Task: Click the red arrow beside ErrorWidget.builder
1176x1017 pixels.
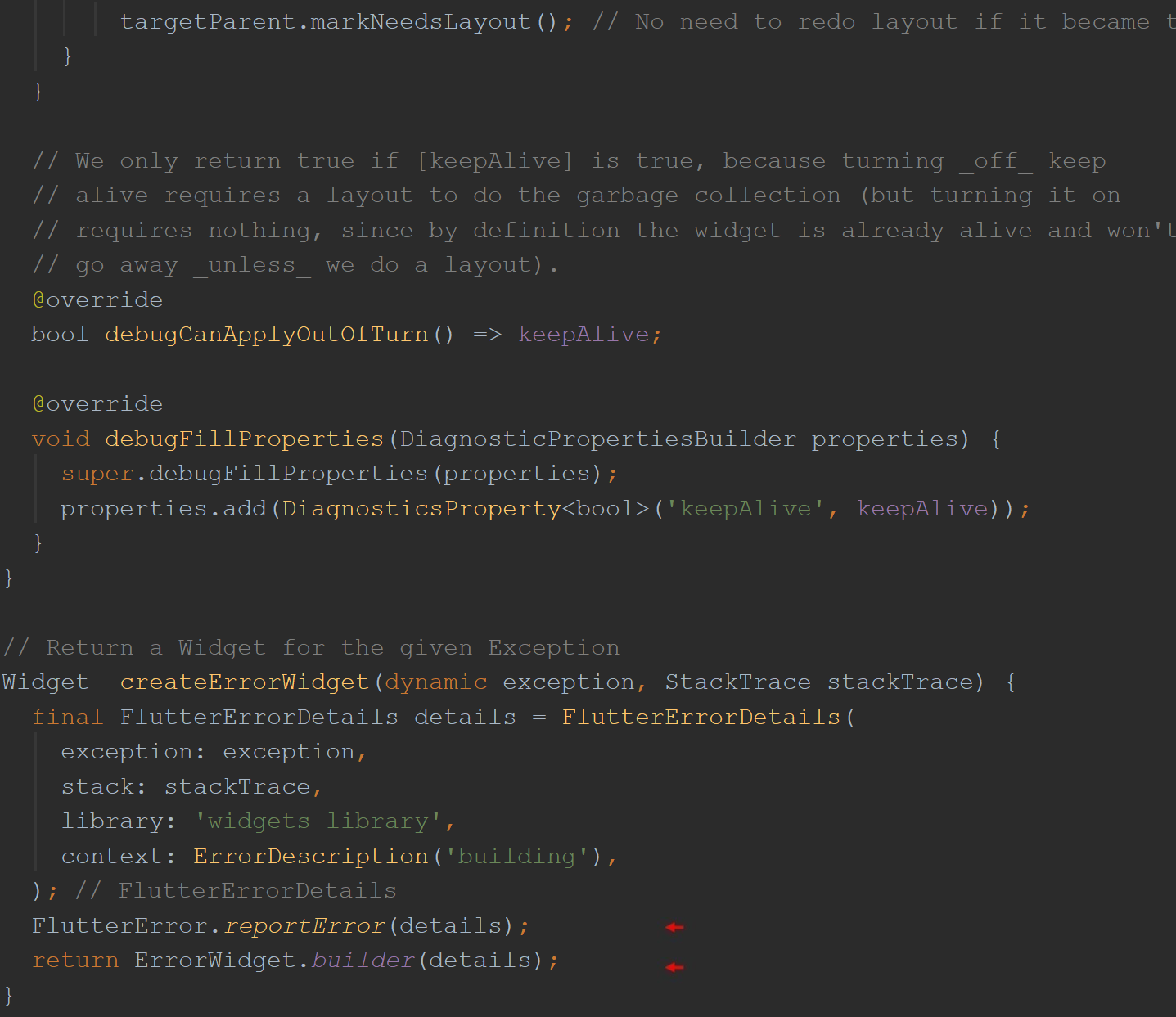Action: pyautogui.click(x=674, y=966)
